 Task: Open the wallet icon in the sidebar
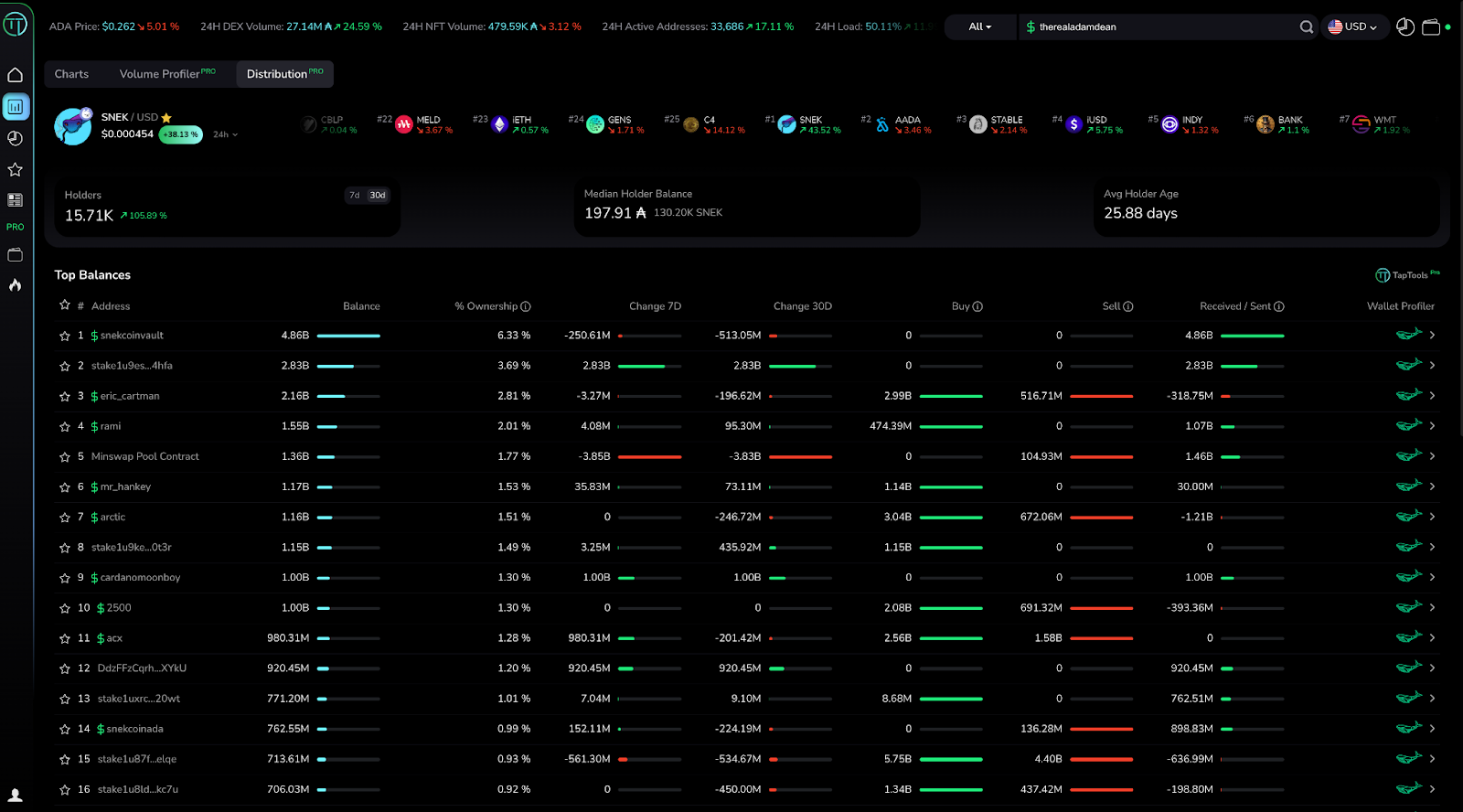pos(16,255)
